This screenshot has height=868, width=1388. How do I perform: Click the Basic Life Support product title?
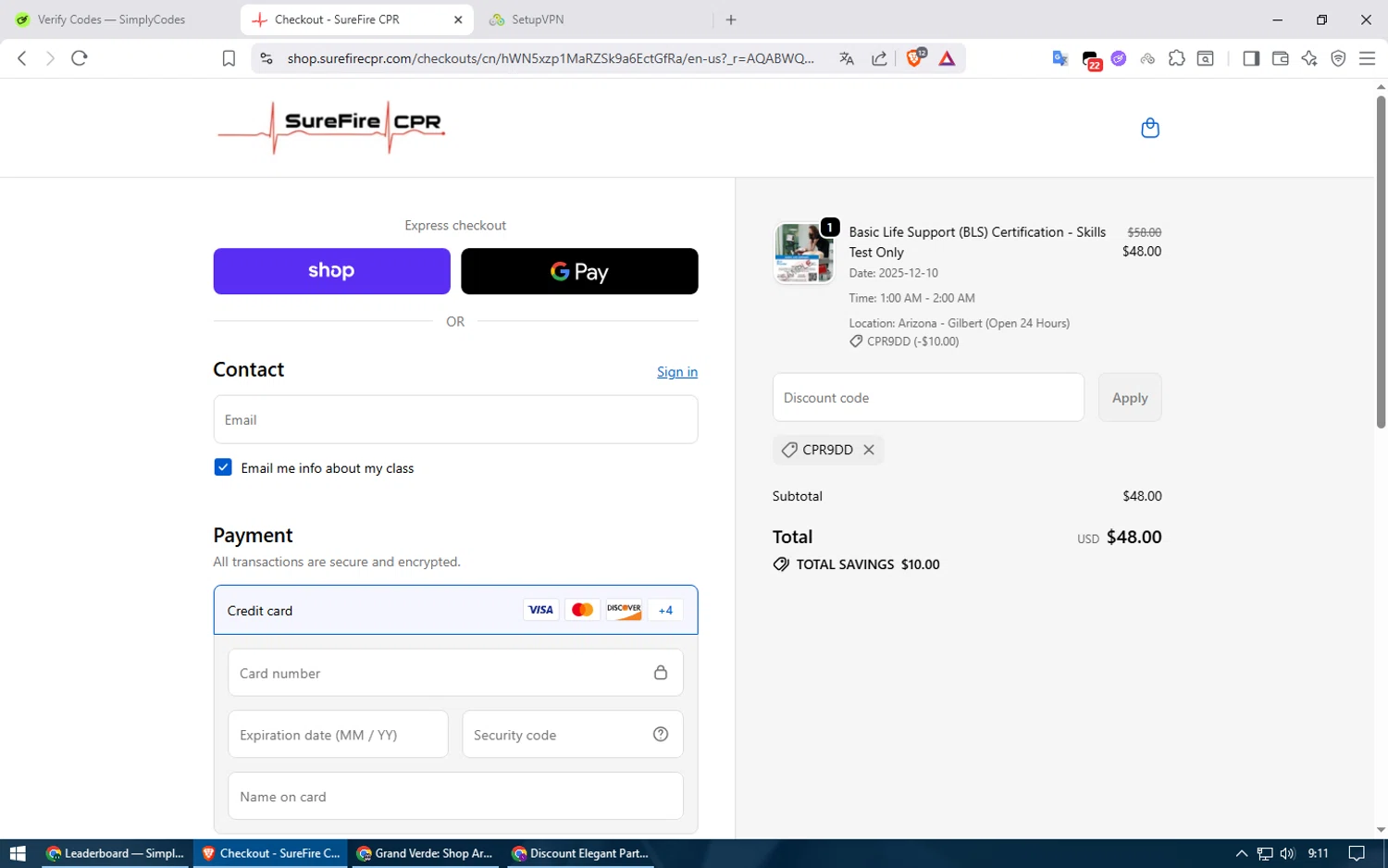coord(977,242)
